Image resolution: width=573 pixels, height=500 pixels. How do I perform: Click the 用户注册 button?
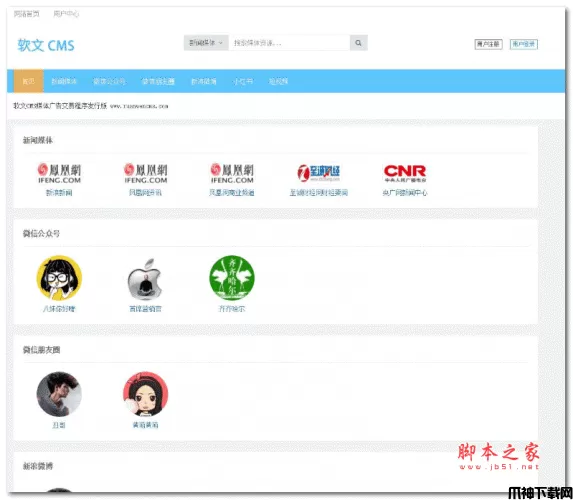point(488,44)
